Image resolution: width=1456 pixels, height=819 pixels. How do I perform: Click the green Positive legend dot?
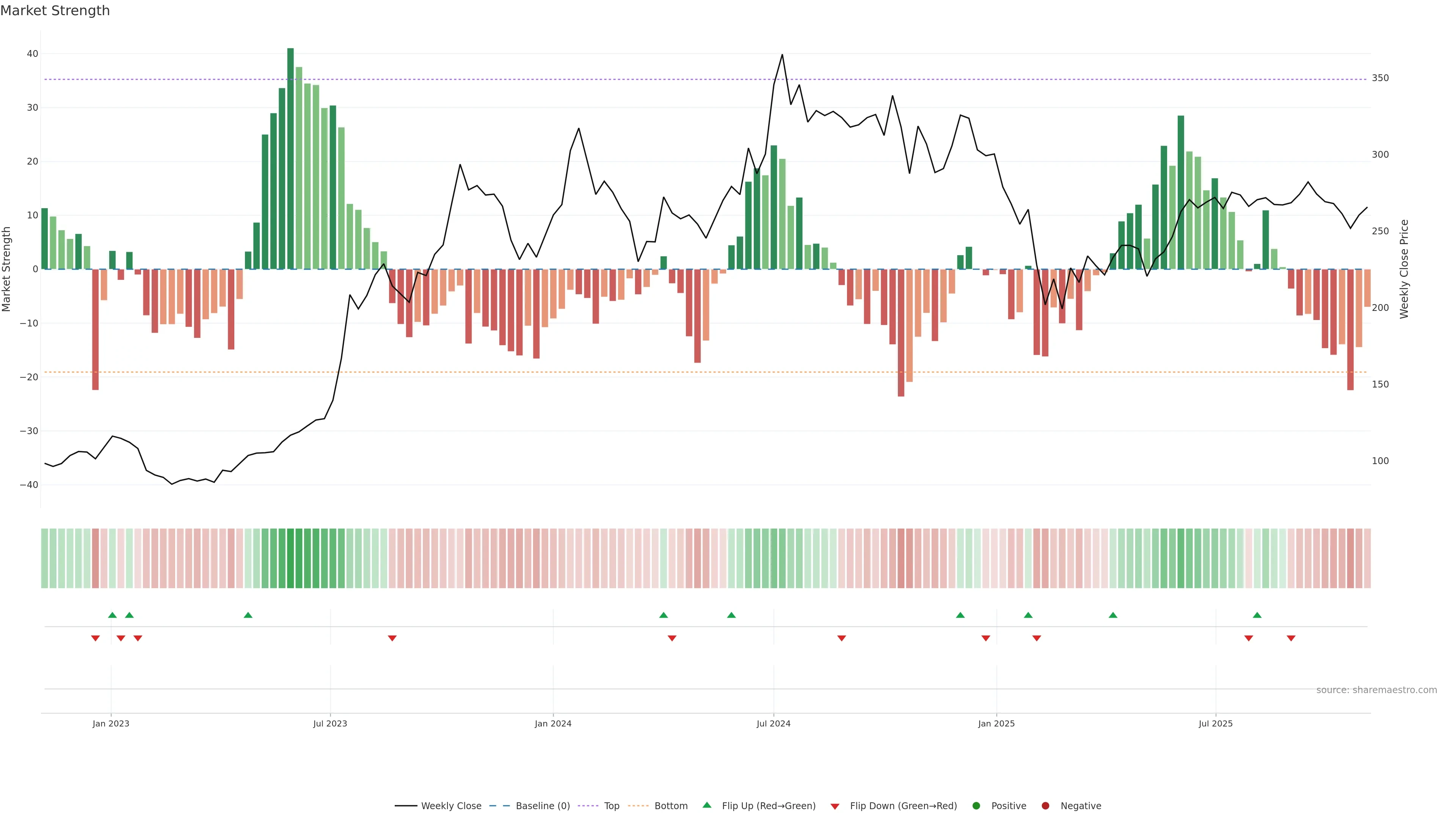coord(976,806)
